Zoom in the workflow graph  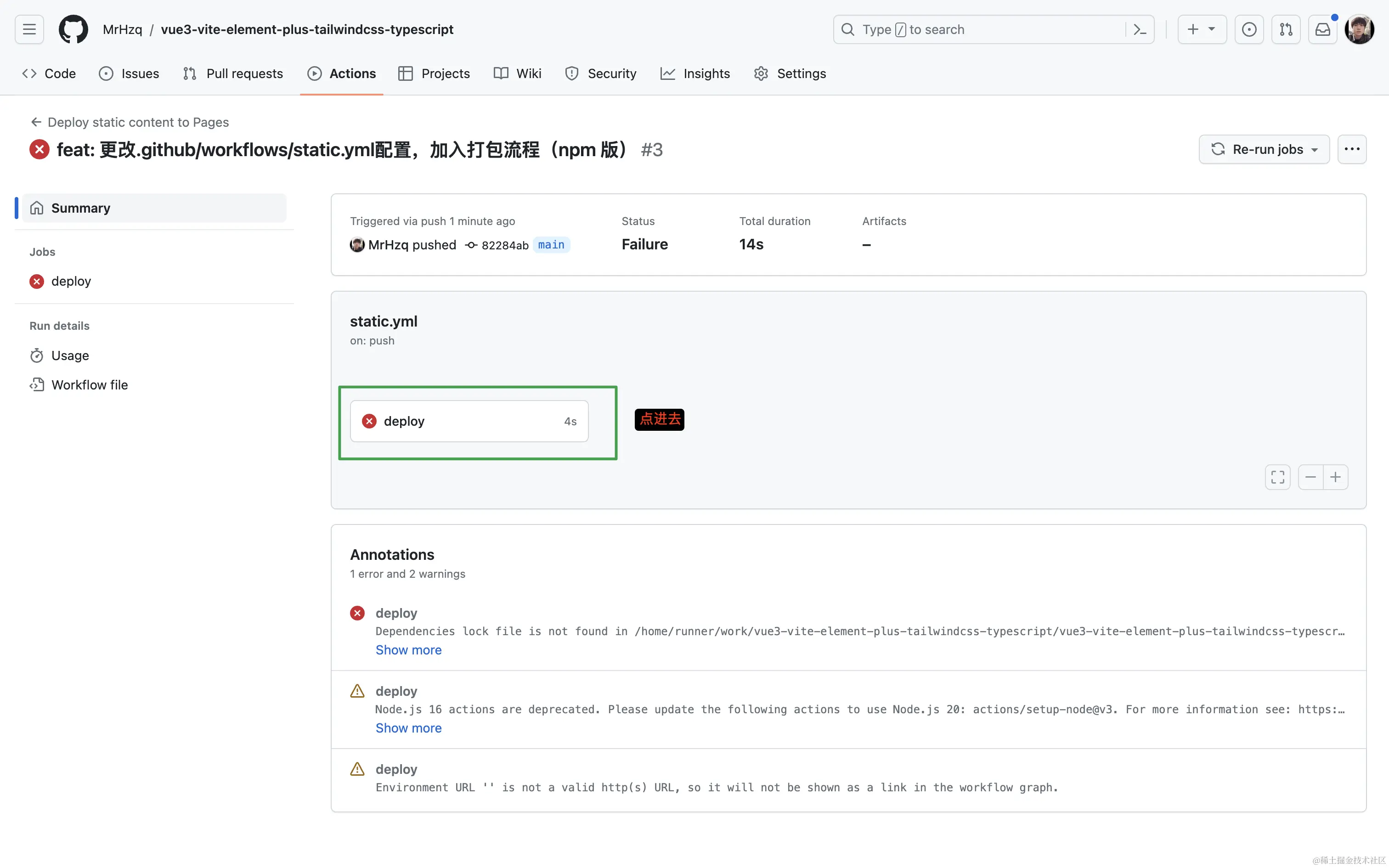[1336, 477]
